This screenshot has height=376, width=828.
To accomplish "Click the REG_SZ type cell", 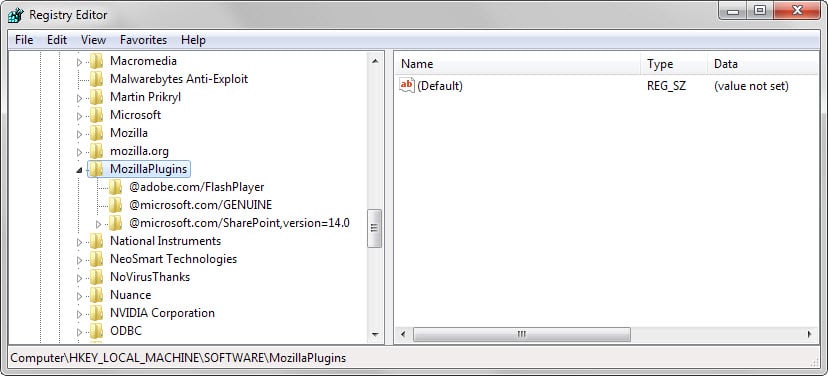I will (x=666, y=86).
